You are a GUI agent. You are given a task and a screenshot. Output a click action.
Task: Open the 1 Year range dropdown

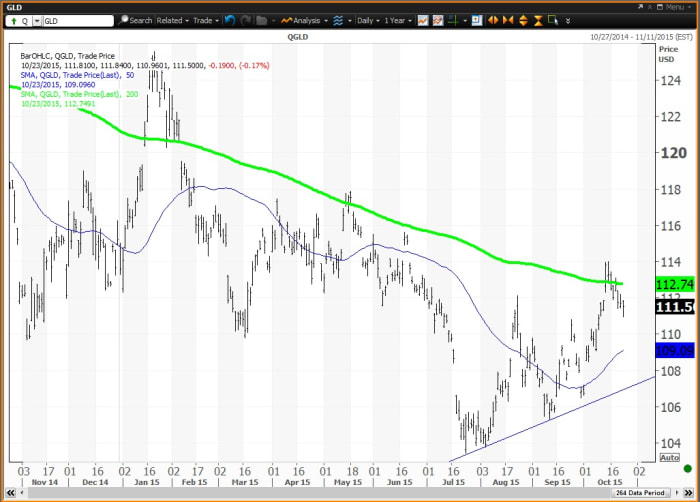coord(398,20)
